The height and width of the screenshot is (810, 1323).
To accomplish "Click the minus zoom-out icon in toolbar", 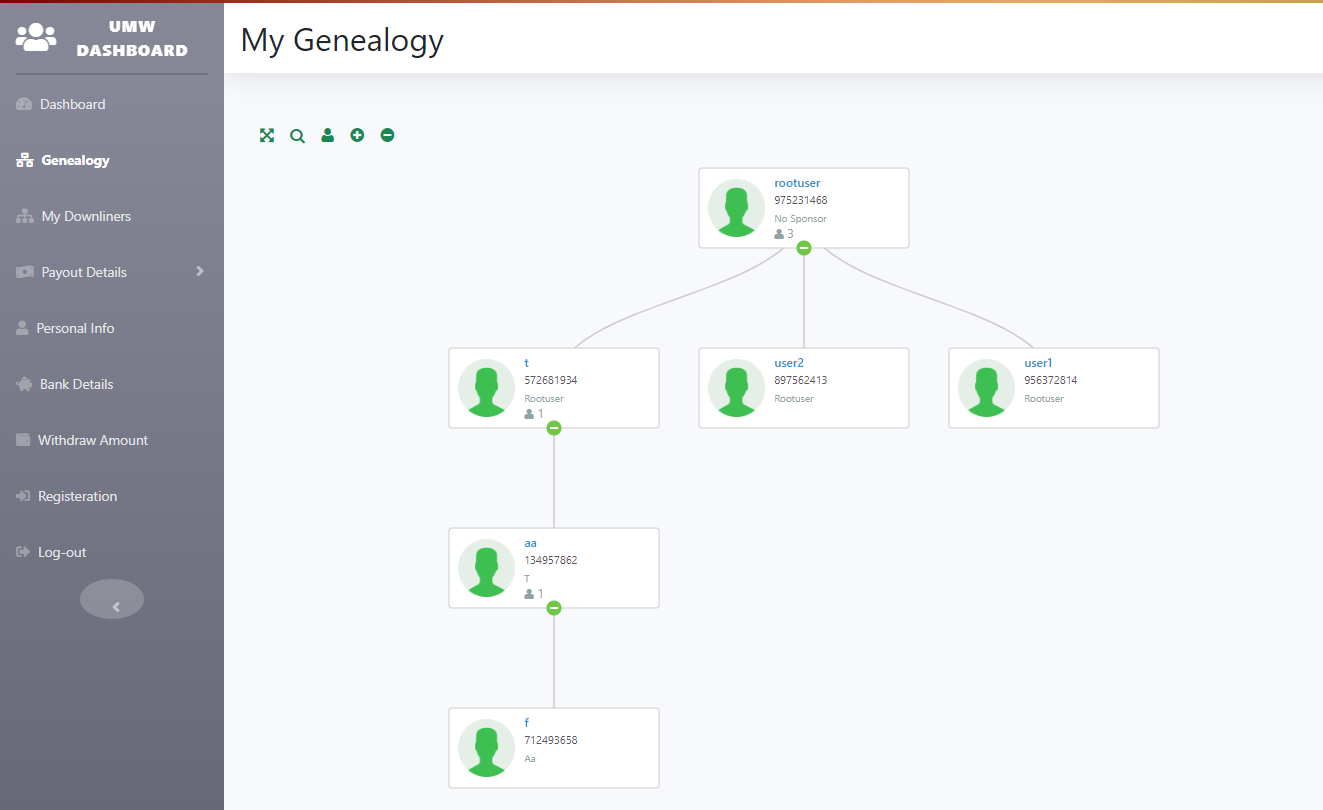I will 387,135.
